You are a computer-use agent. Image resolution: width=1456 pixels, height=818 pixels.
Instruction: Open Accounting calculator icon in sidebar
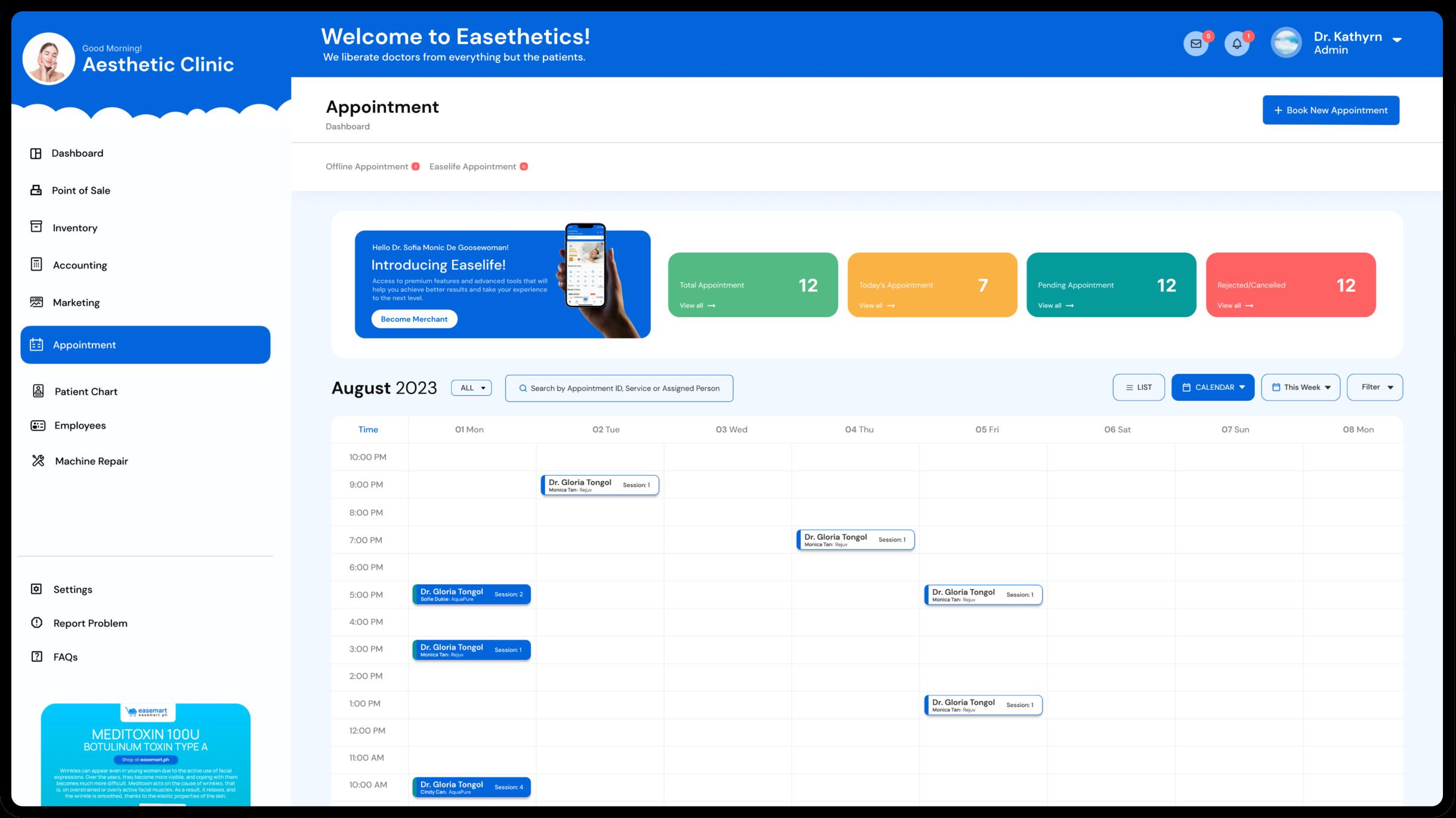[x=36, y=265]
